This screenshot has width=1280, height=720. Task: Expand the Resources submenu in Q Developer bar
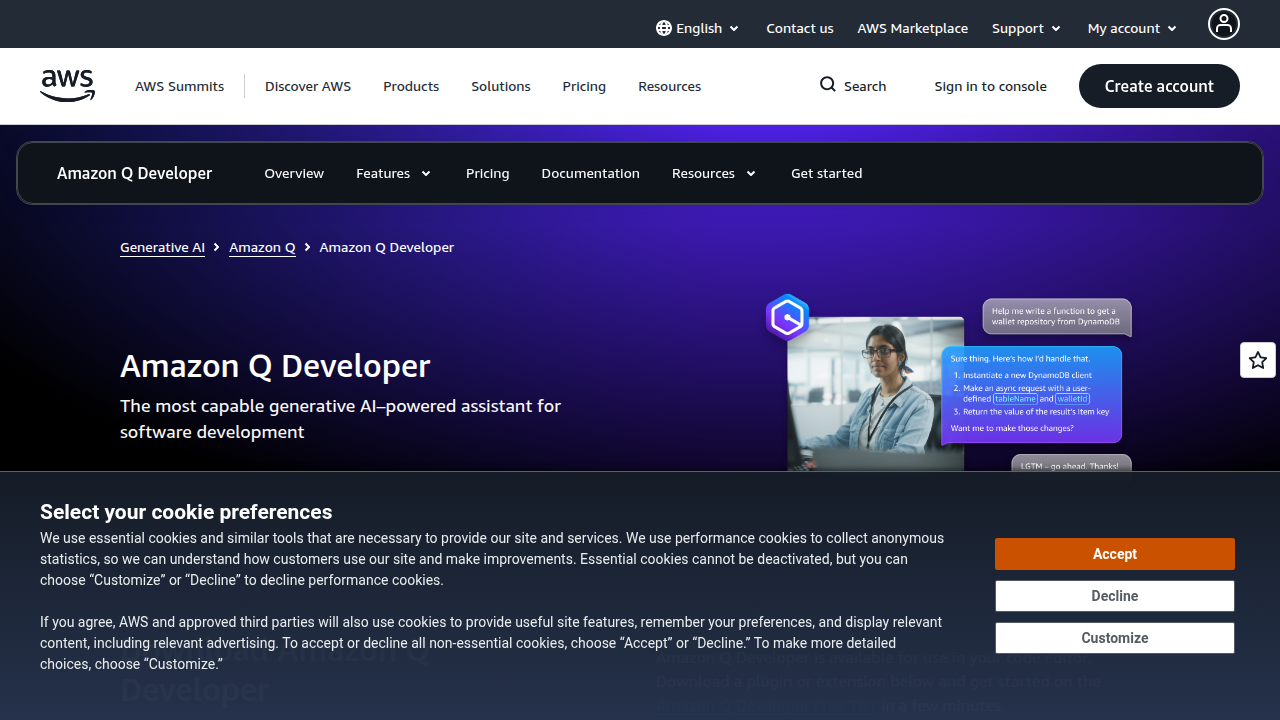coord(714,173)
